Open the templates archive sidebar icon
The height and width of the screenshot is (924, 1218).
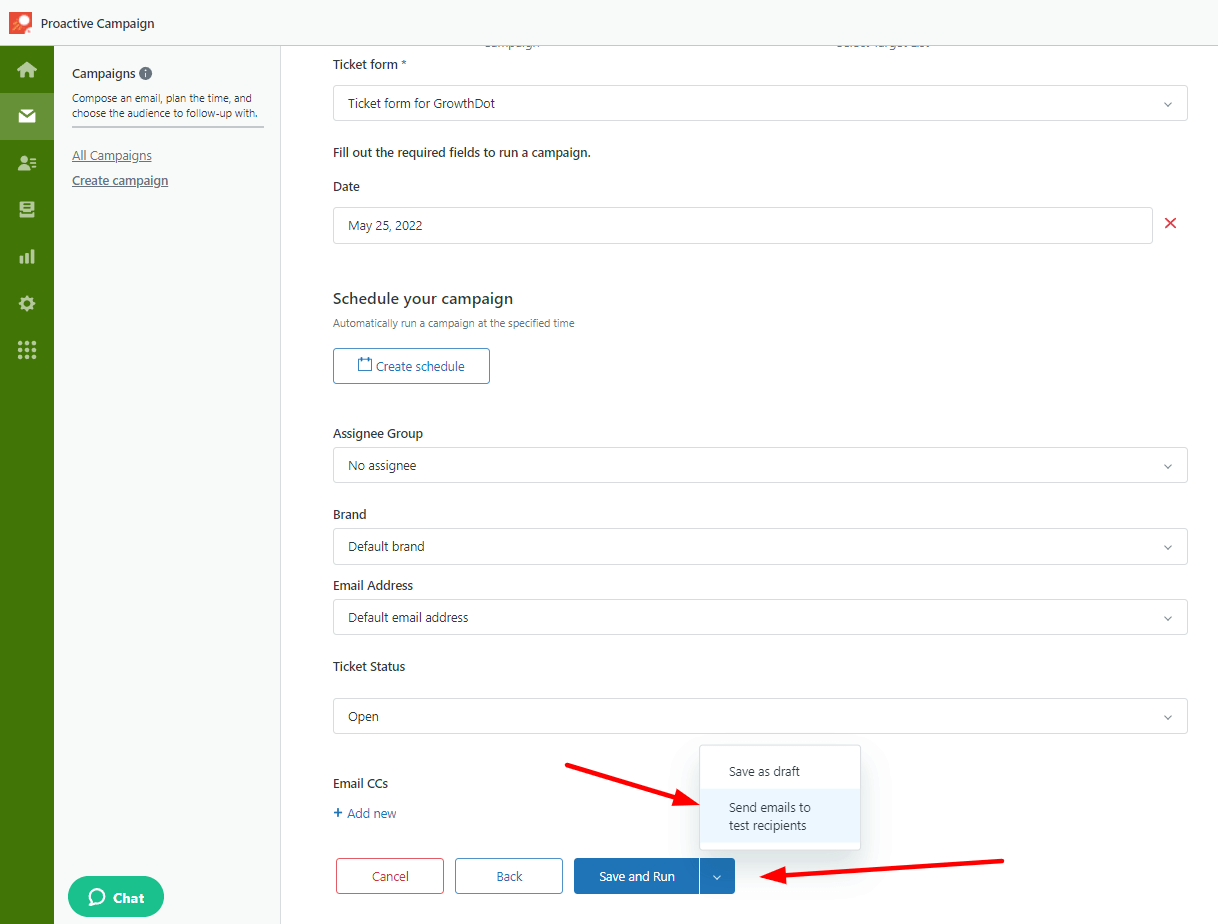point(27,210)
